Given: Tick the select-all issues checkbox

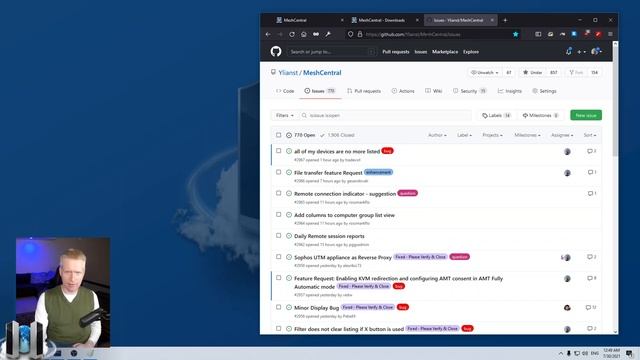Looking at the screenshot, I should tap(278, 135).
